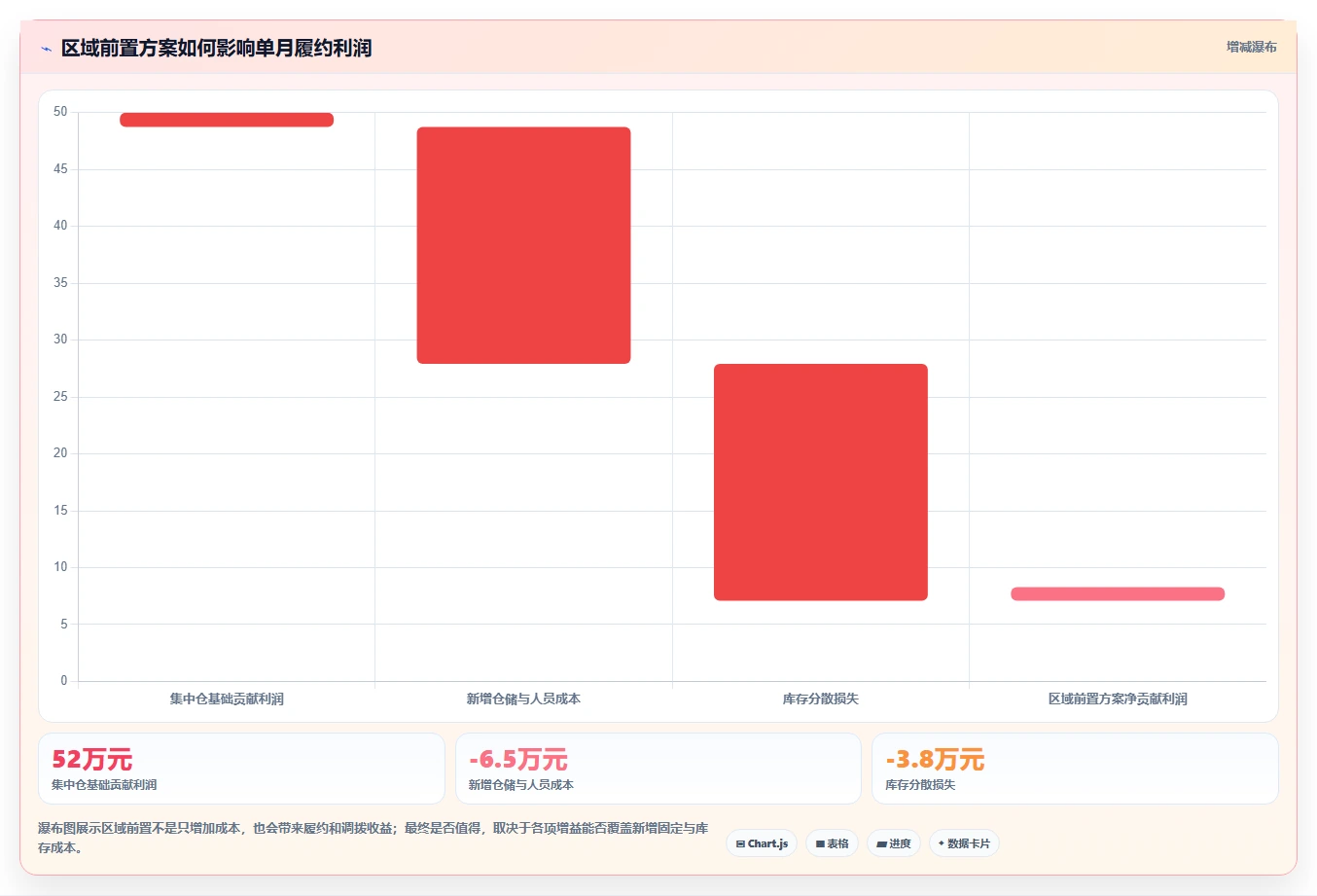Click the 增减瀑布 label in header
This screenshot has width=1317, height=896.
coord(1251,47)
